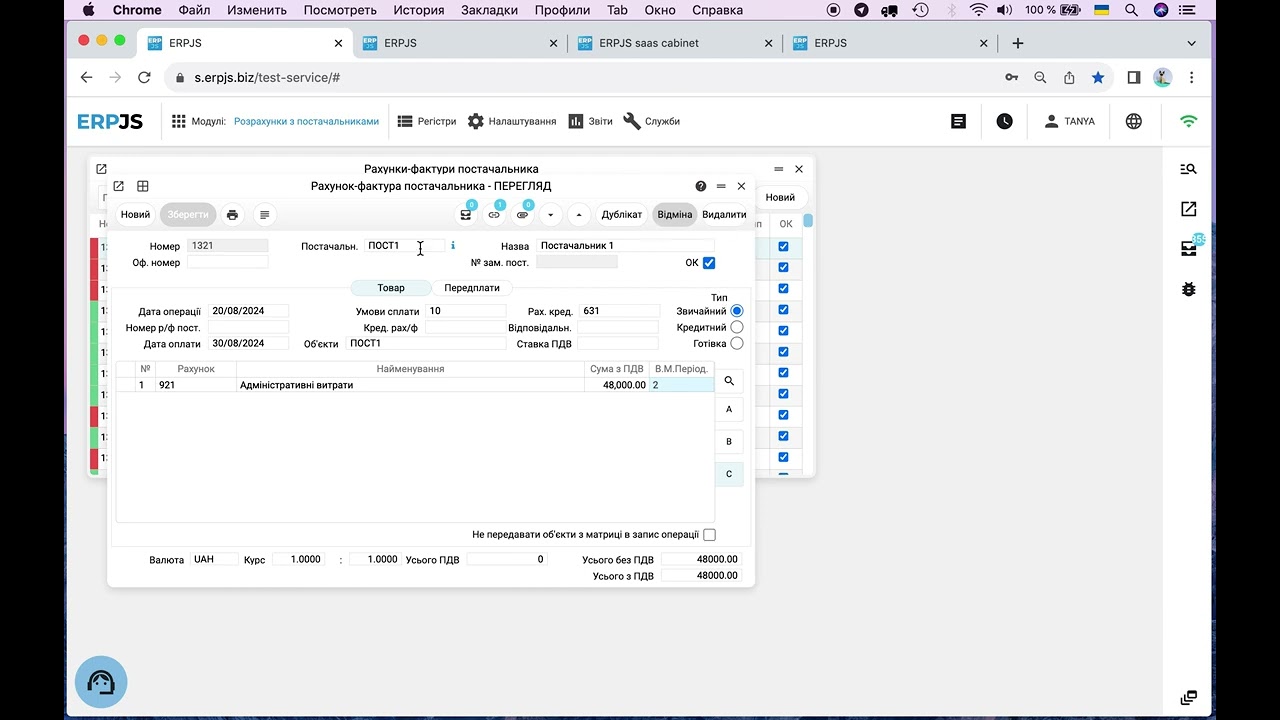The width and height of the screenshot is (1280, 720).
Task: Click the Відміна button
Action: click(675, 215)
